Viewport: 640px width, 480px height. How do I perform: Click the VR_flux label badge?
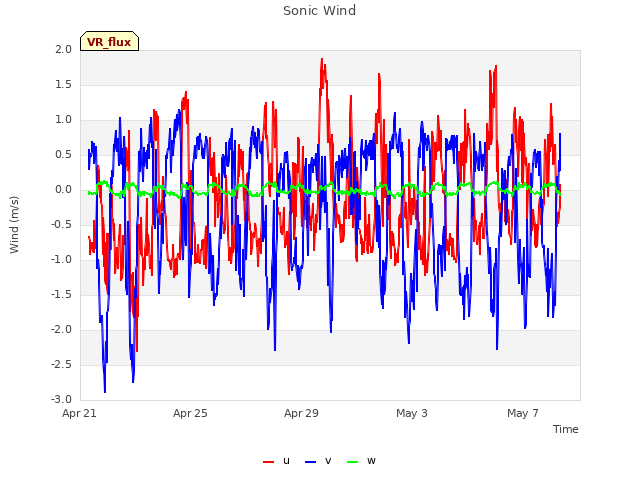109,41
